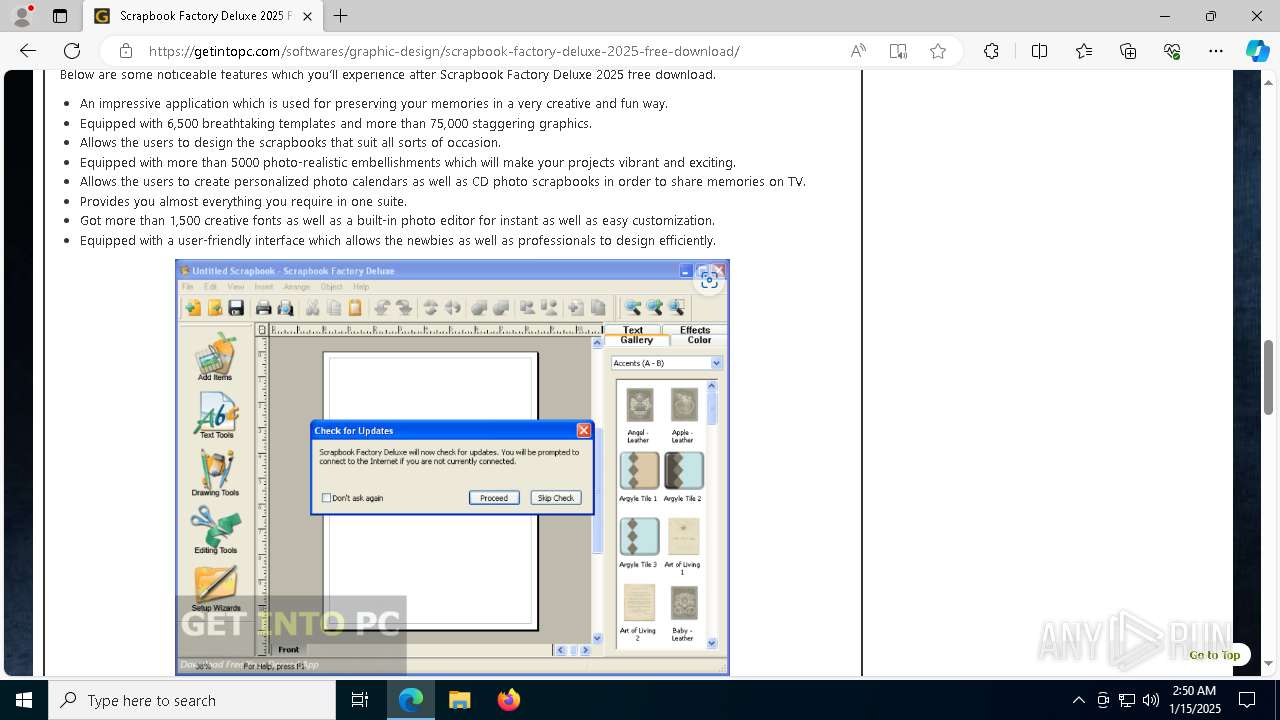Open the Favorites list

1084,51
